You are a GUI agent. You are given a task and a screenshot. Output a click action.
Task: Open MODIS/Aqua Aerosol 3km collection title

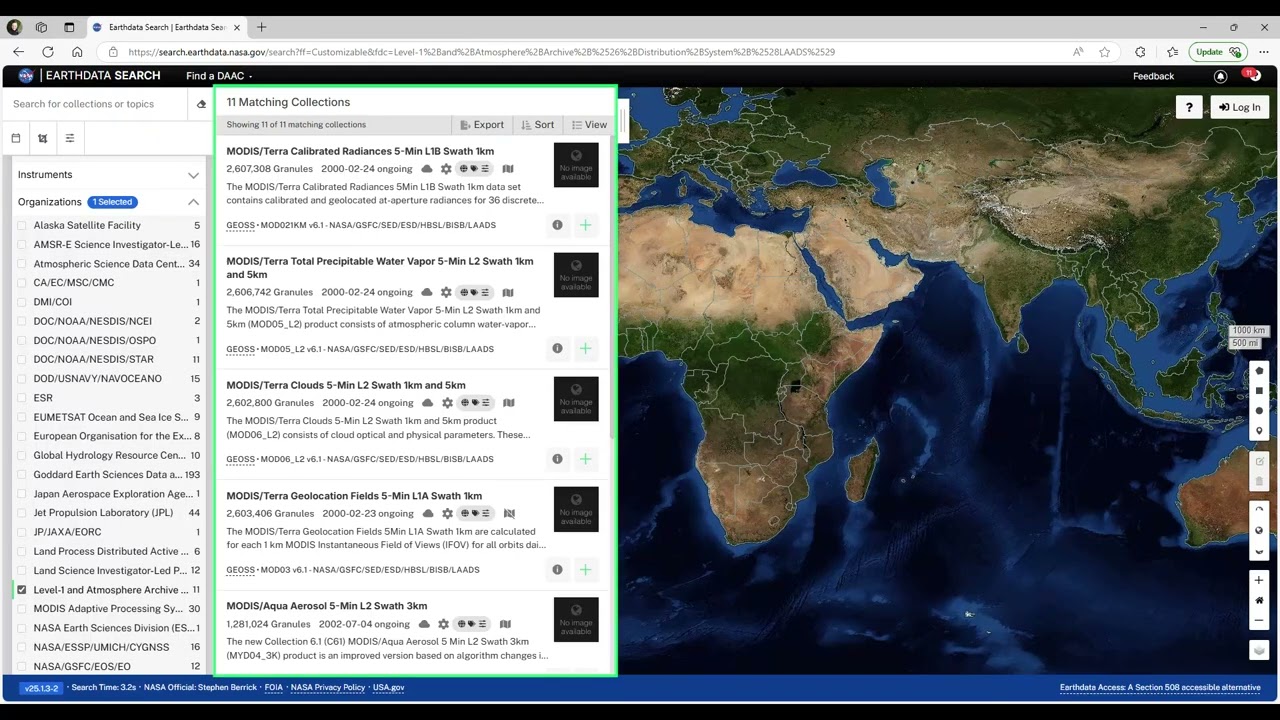click(x=327, y=606)
